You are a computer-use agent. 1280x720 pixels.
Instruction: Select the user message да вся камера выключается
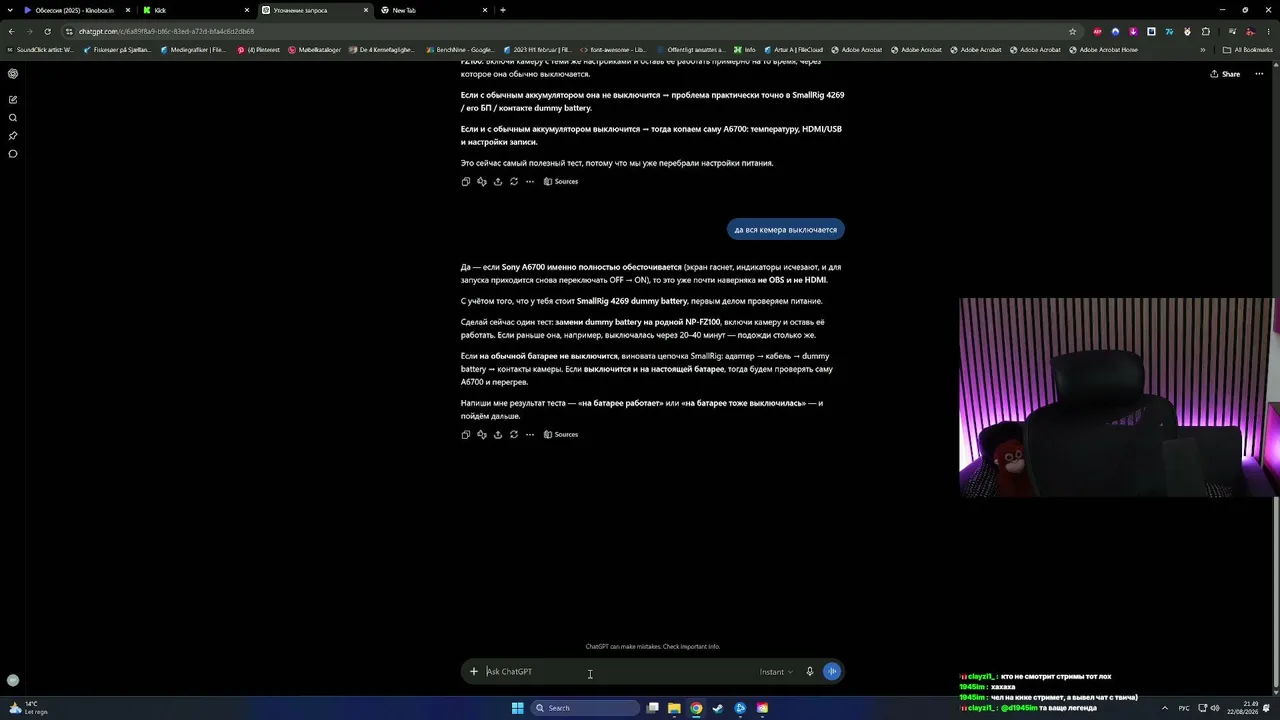(x=786, y=230)
